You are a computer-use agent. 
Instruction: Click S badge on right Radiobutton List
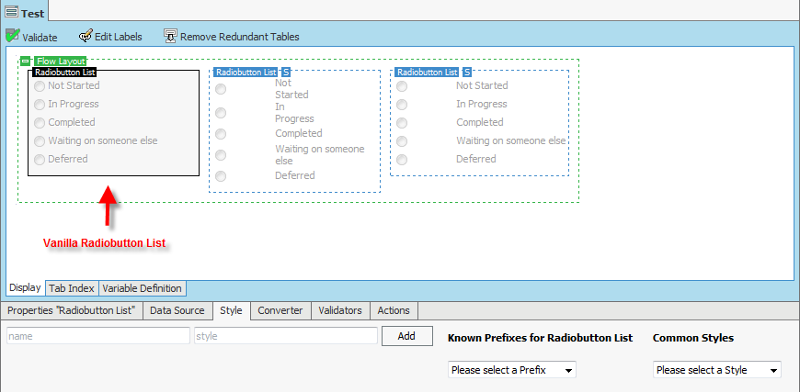(x=467, y=72)
